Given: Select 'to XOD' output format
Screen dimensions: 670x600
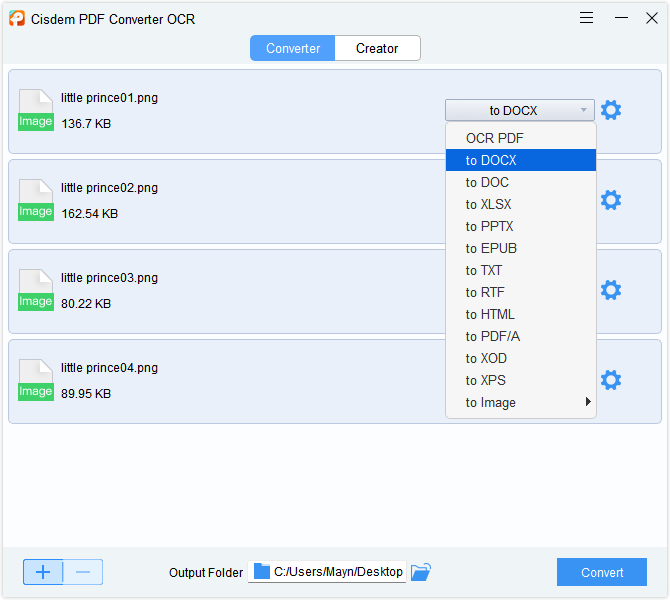Looking at the screenshot, I should point(520,358).
